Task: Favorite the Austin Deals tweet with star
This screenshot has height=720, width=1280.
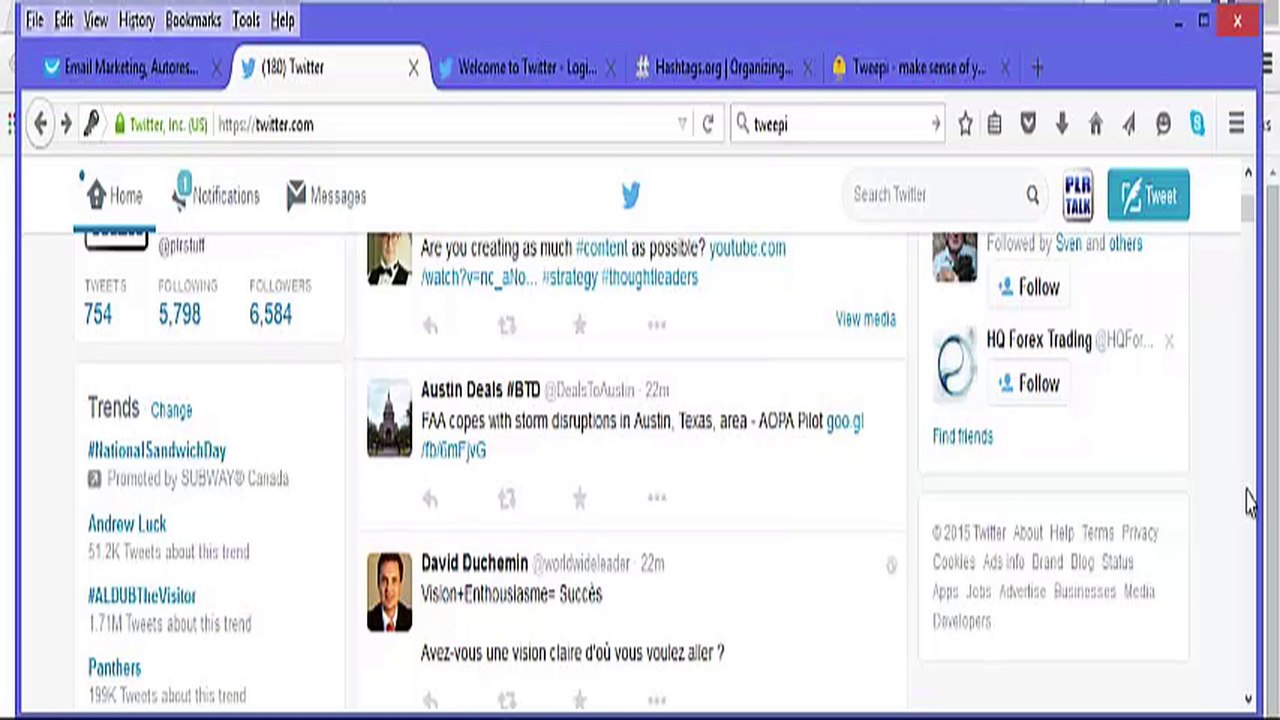Action: point(579,498)
